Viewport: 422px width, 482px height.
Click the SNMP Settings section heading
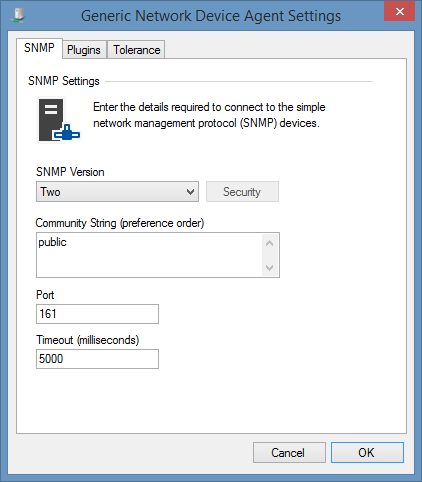[64, 81]
